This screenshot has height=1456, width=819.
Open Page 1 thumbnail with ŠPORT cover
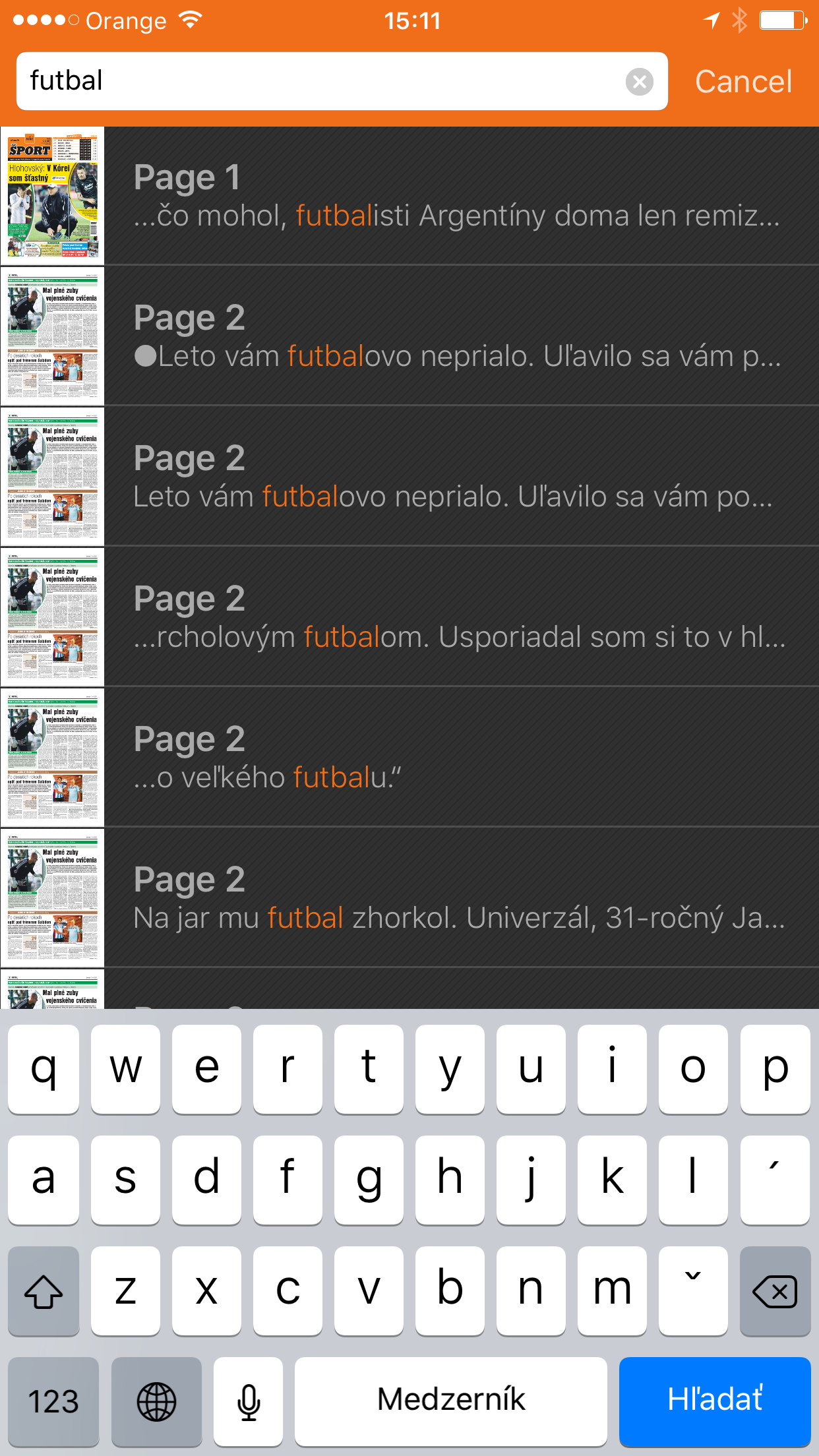(52, 196)
